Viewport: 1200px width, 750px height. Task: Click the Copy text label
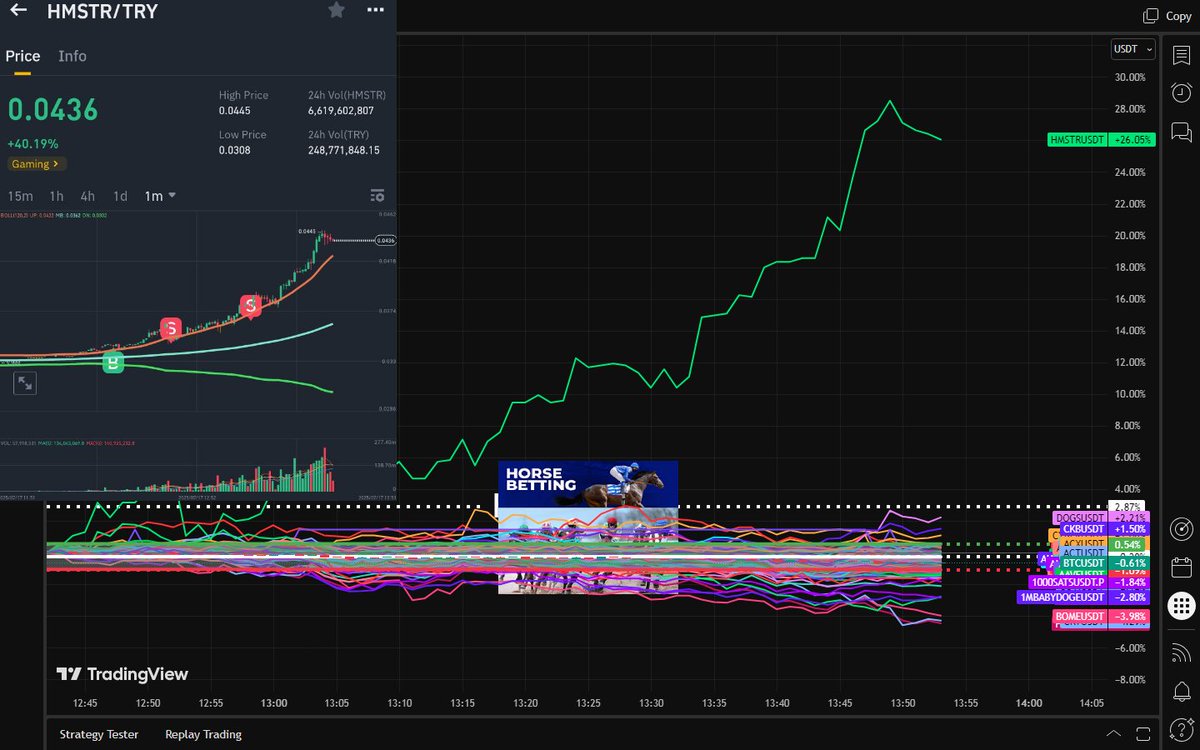(1178, 16)
